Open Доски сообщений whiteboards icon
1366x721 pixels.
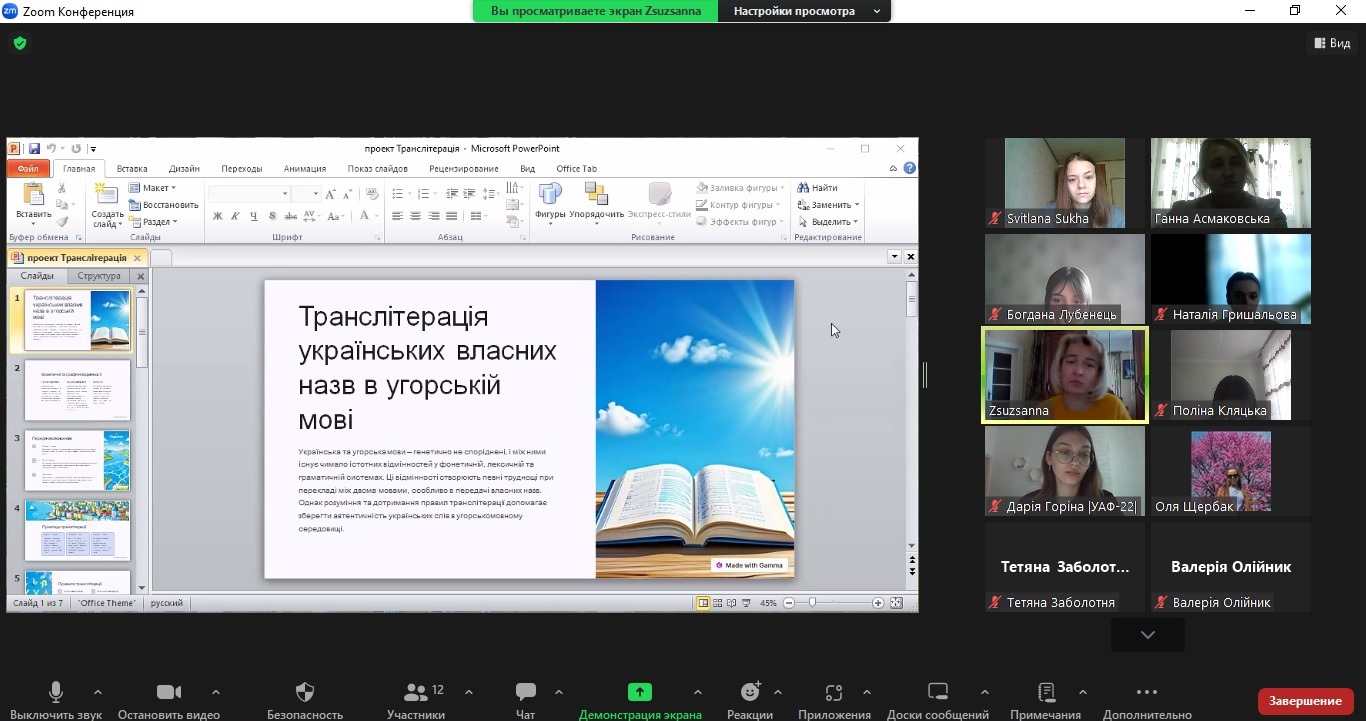coord(938,692)
